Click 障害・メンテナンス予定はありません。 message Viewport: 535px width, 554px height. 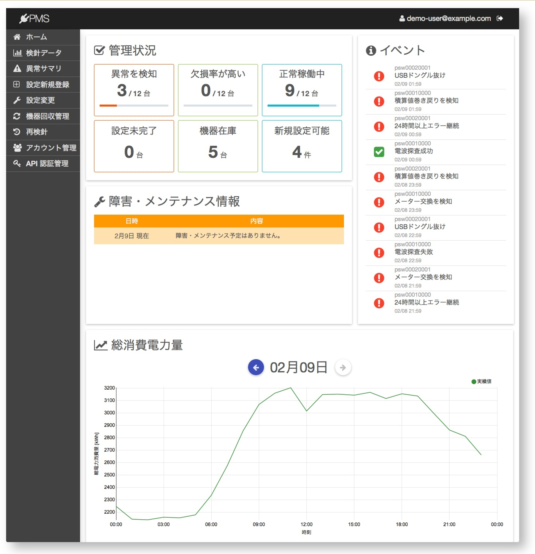click(228, 236)
